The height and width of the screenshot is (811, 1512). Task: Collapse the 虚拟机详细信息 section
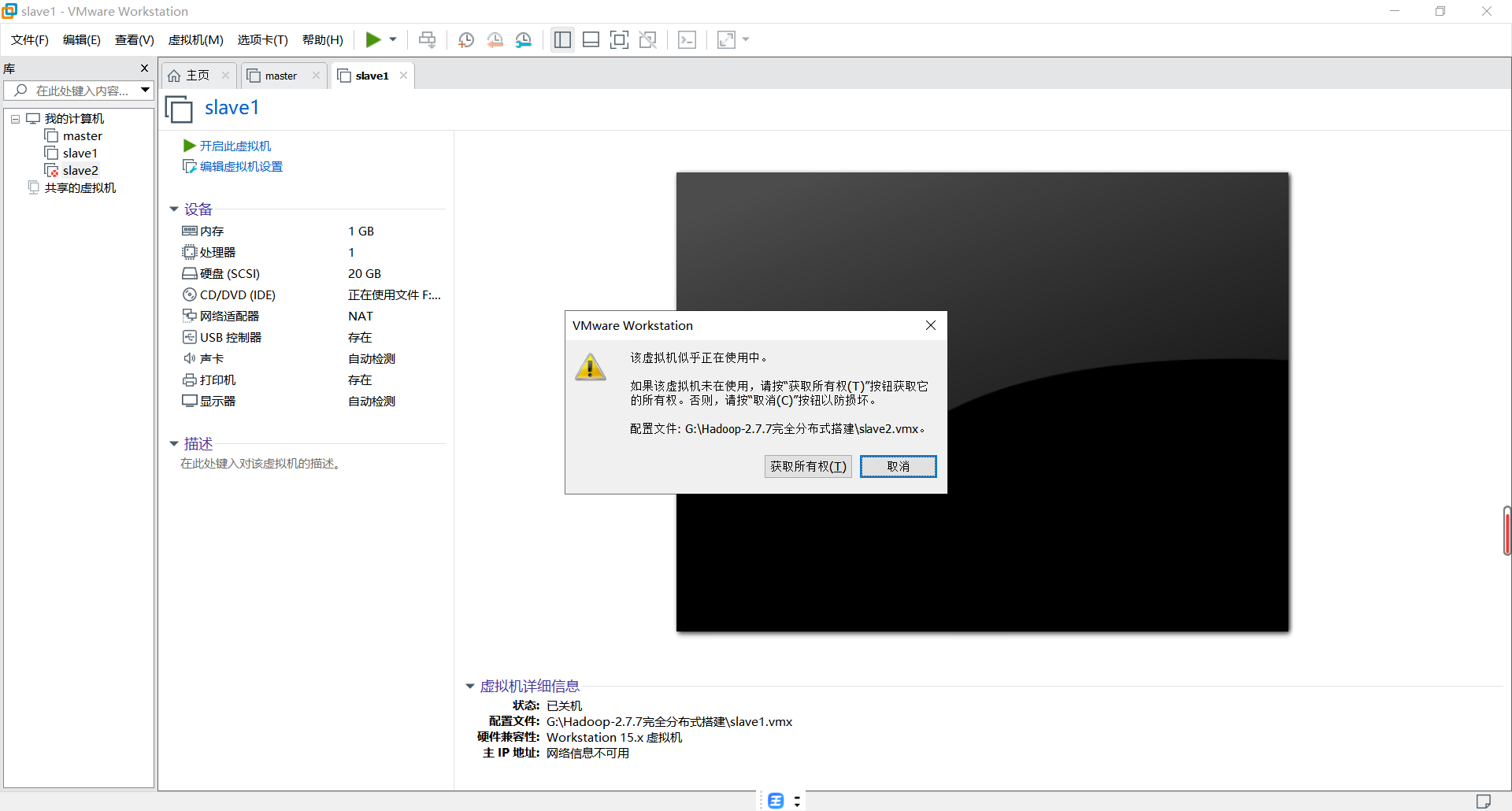470,687
